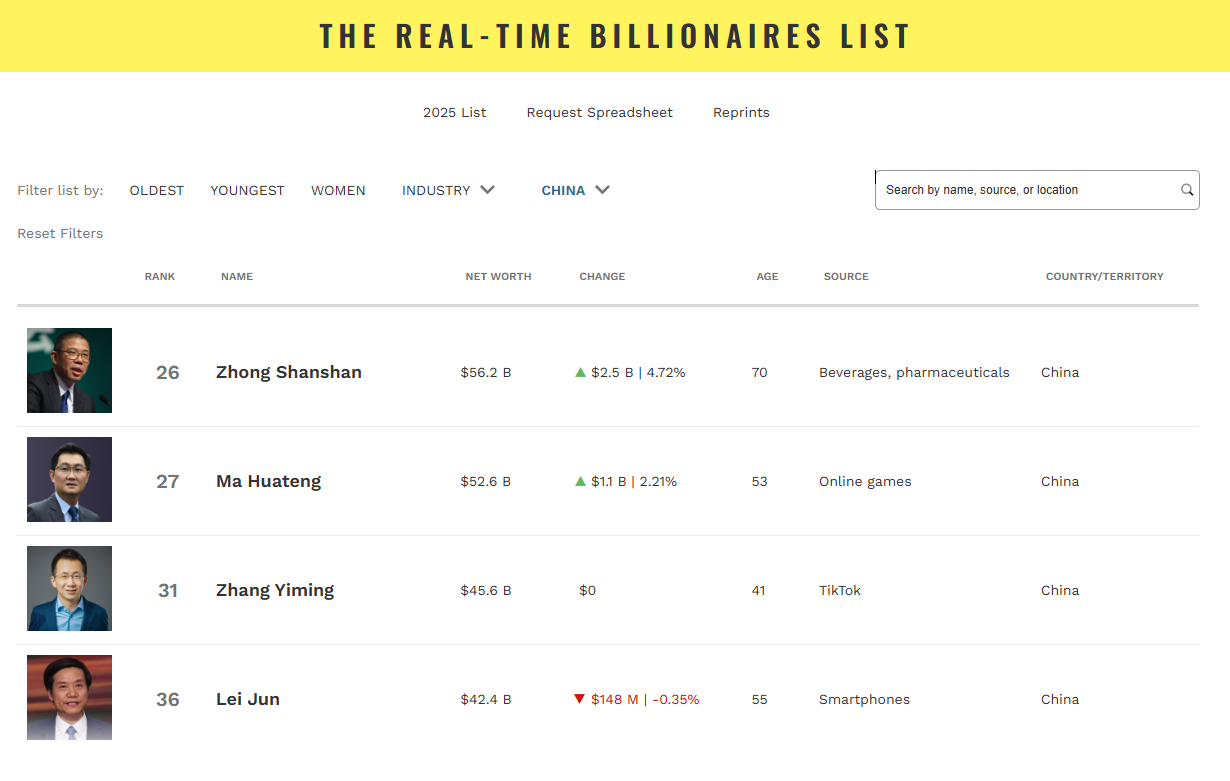This screenshot has height=781, width=1230.
Task: Click the search by name input field
Action: [x=1025, y=190]
